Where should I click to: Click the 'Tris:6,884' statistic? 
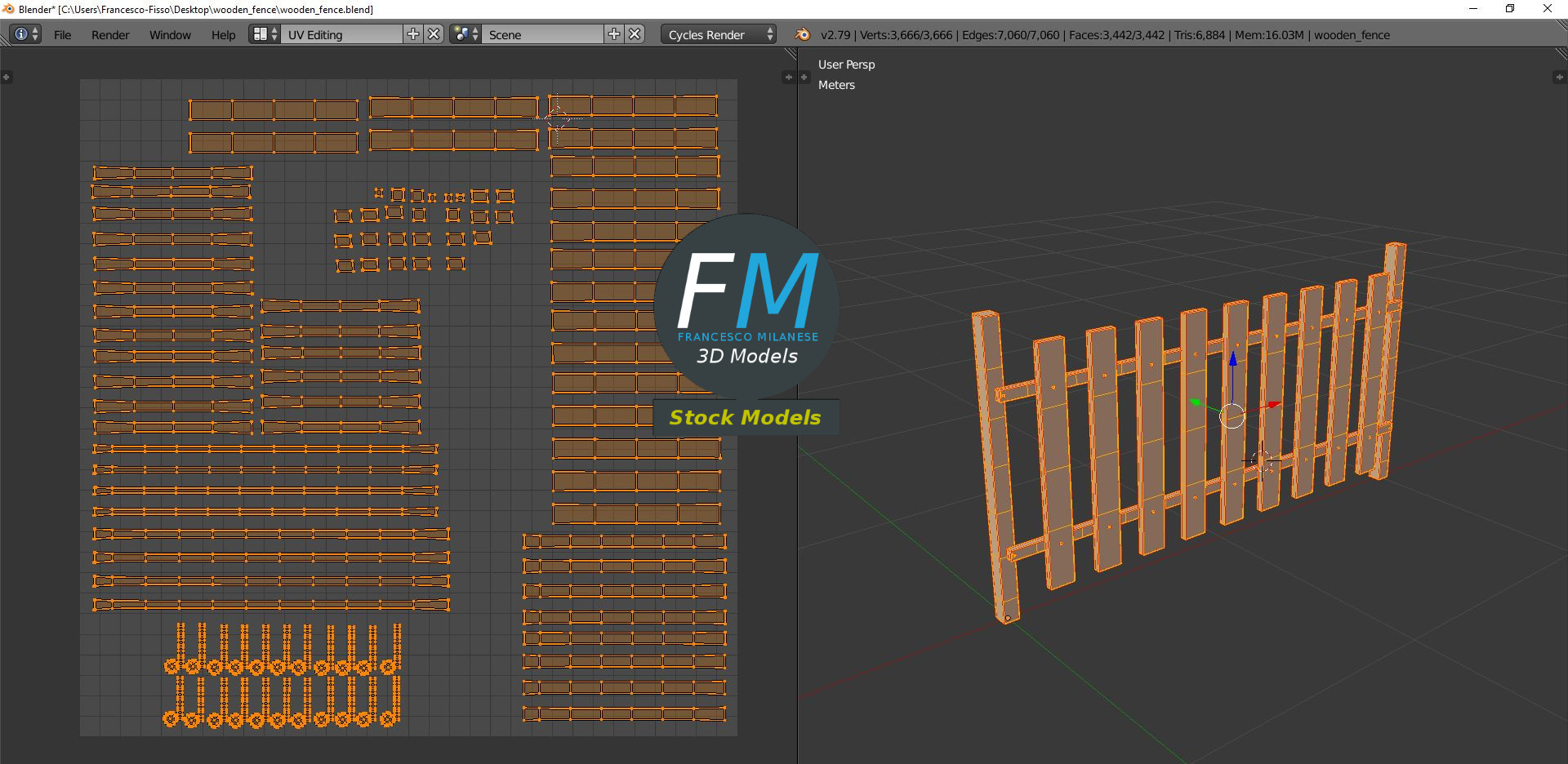point(1200,35)
